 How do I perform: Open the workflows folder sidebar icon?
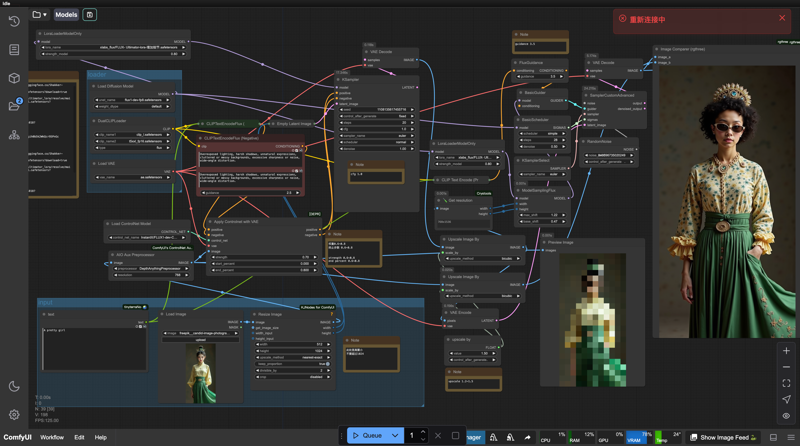click(14, 106)
